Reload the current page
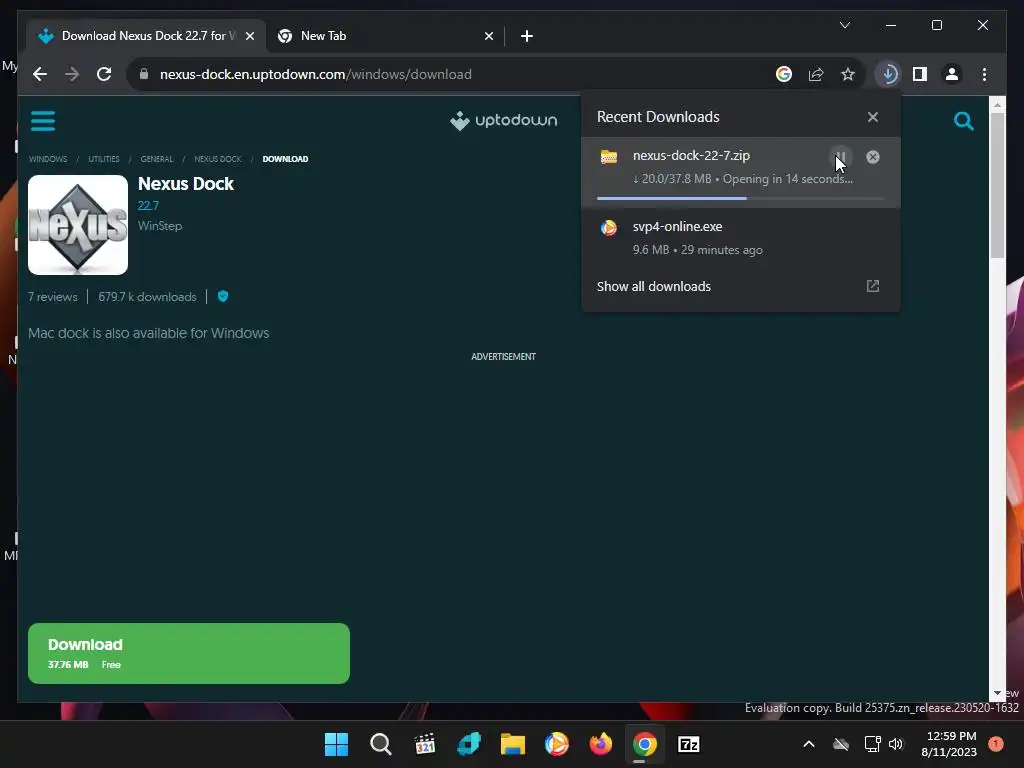 (x=104, y=74)
